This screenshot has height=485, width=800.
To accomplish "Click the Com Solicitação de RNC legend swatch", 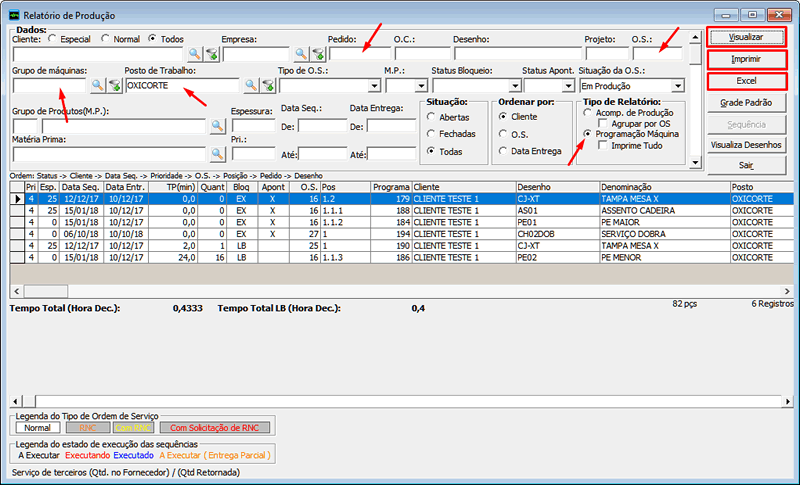I will click(x=215, y=428).
